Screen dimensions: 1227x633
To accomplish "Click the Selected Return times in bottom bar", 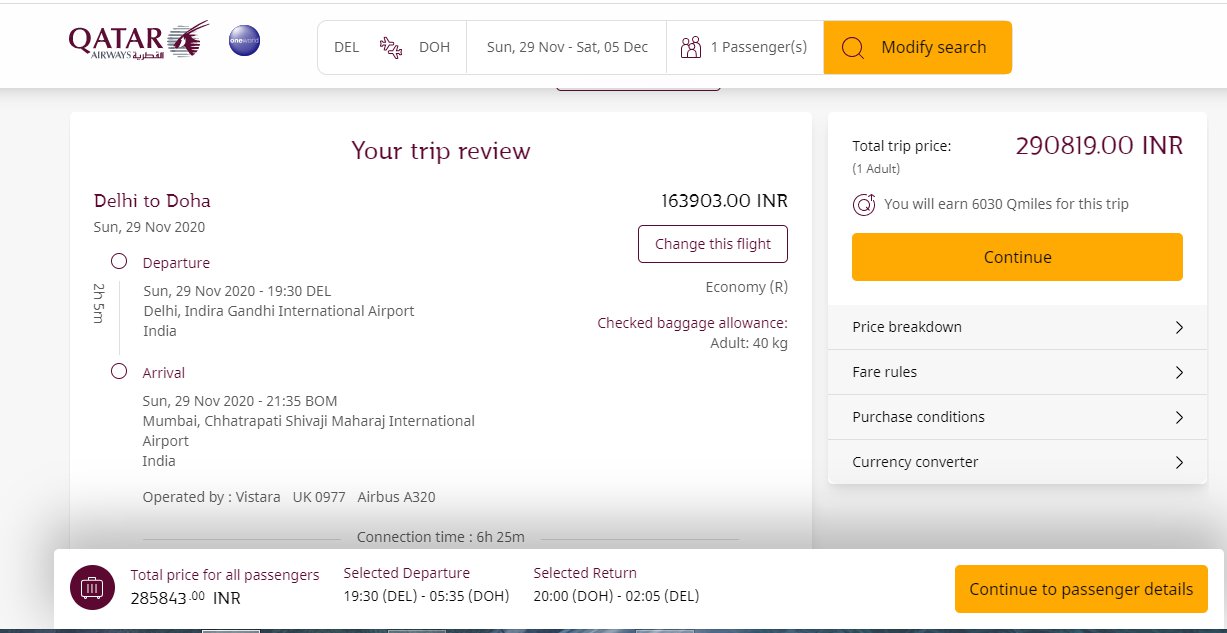I will click(x=616, y=596).
